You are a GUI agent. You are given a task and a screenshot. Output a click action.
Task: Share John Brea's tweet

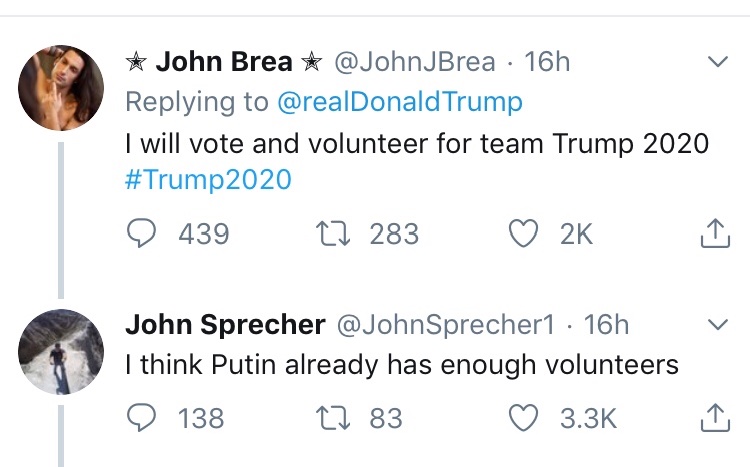pyautogui.click(x=711, y=234)
